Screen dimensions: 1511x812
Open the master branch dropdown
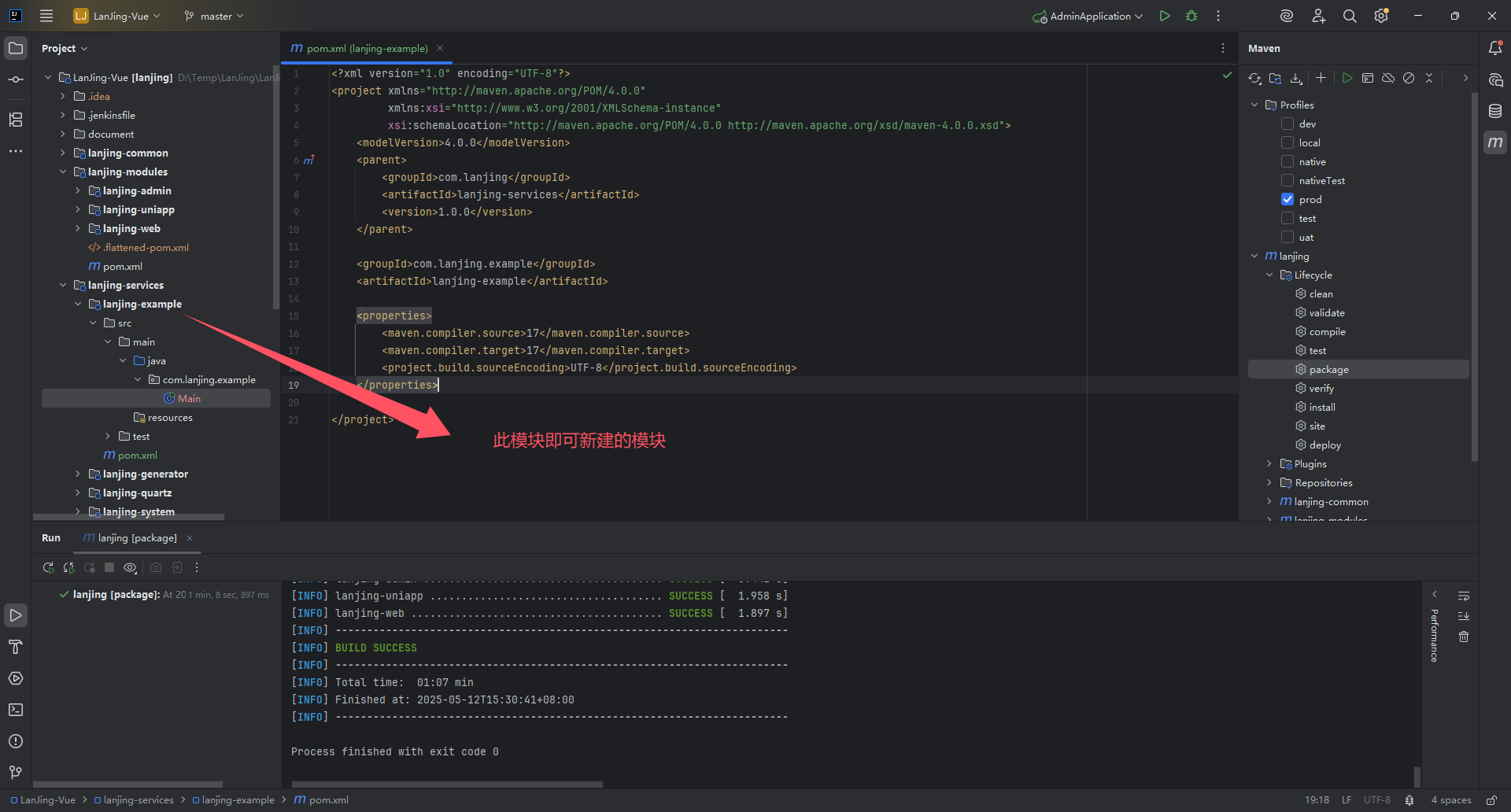click(x=214, y=16)
